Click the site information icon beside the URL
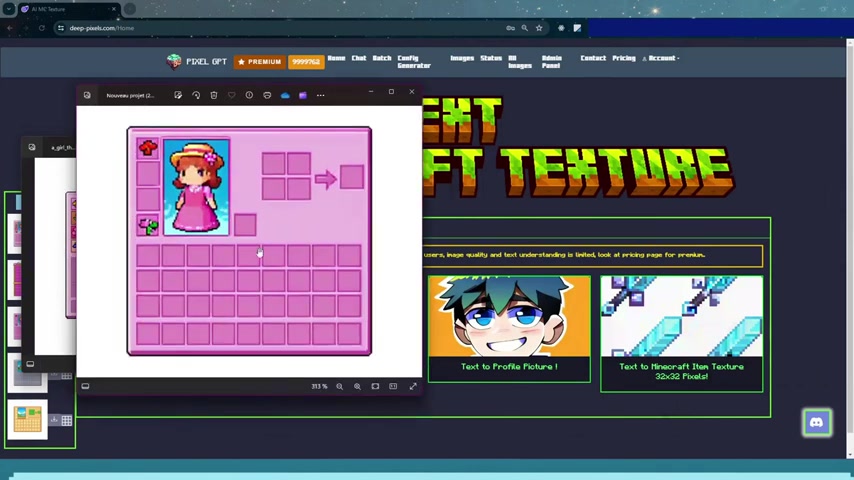 [x=61, y=28]
